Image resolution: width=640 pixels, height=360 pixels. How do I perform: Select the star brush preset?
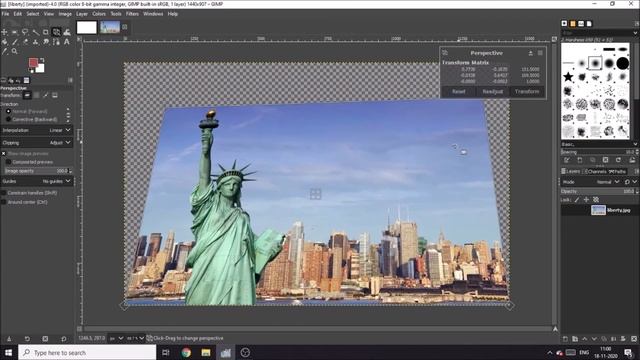pyautogui.click(x=568, y=76)
